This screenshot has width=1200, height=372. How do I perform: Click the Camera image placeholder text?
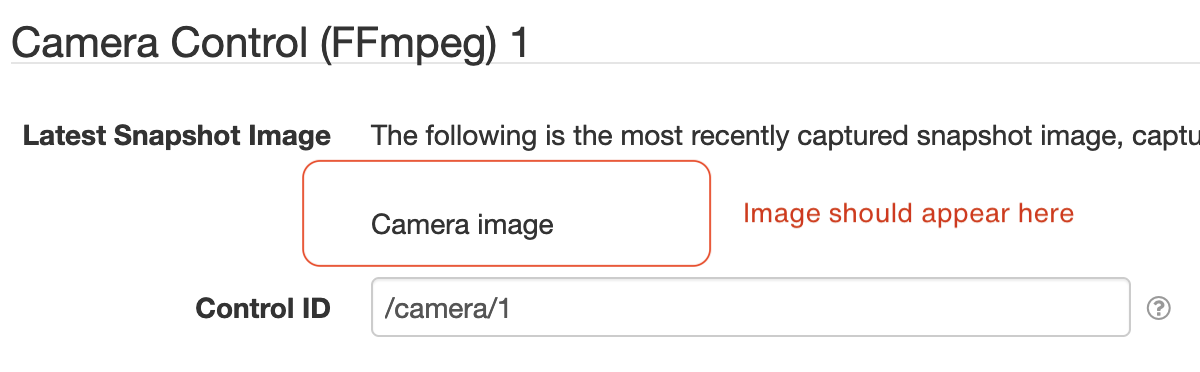coord(462,224)
